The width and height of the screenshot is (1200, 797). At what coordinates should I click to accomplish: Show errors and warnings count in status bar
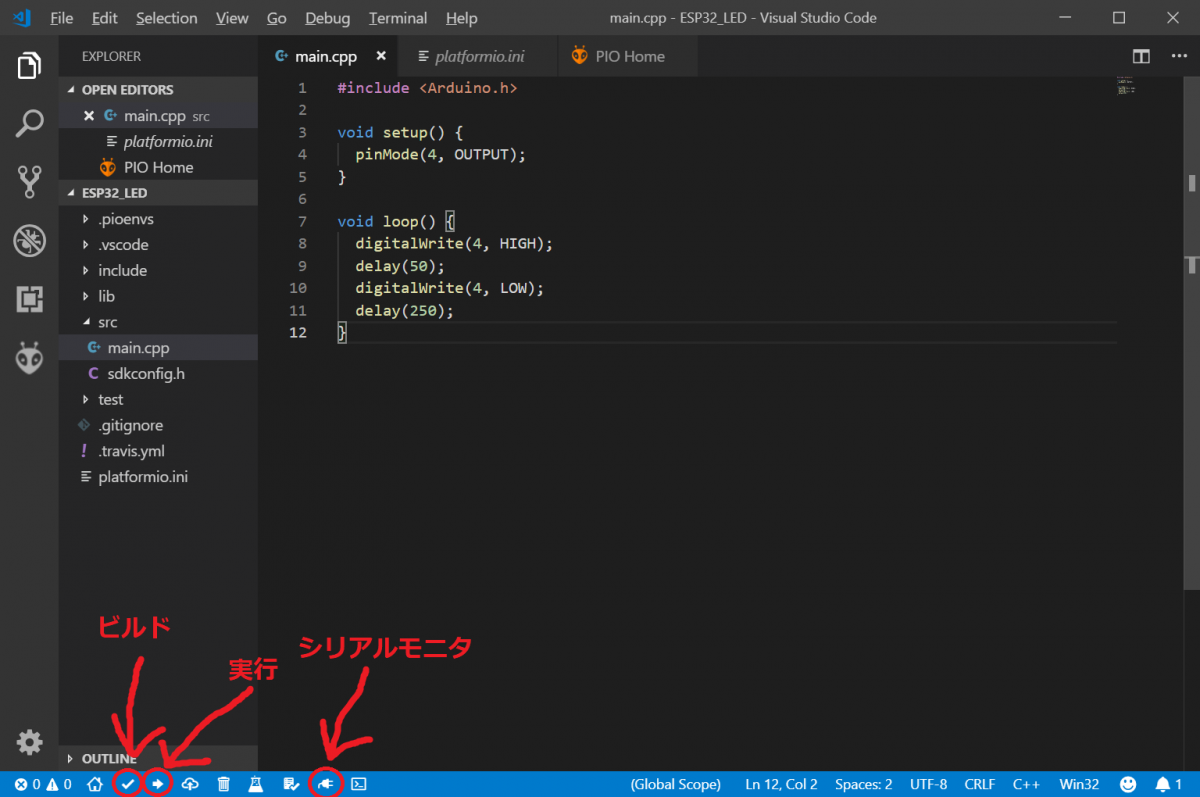(43, 784)
